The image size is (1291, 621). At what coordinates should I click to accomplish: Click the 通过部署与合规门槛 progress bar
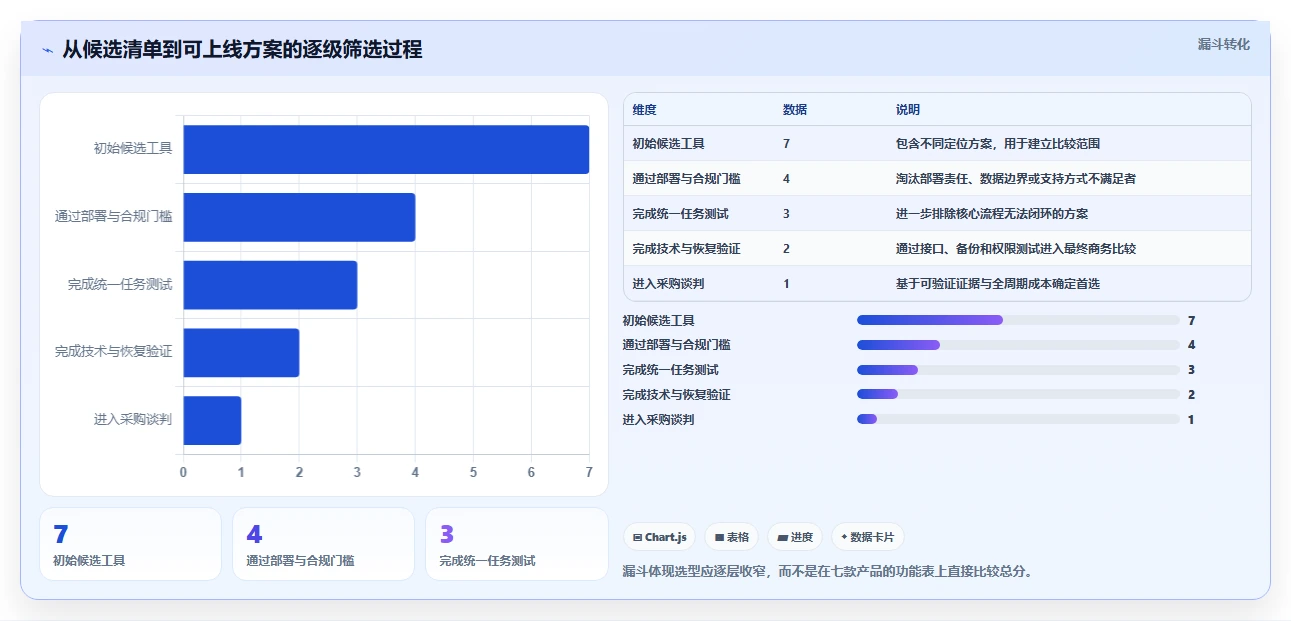tap(1018, 345)
